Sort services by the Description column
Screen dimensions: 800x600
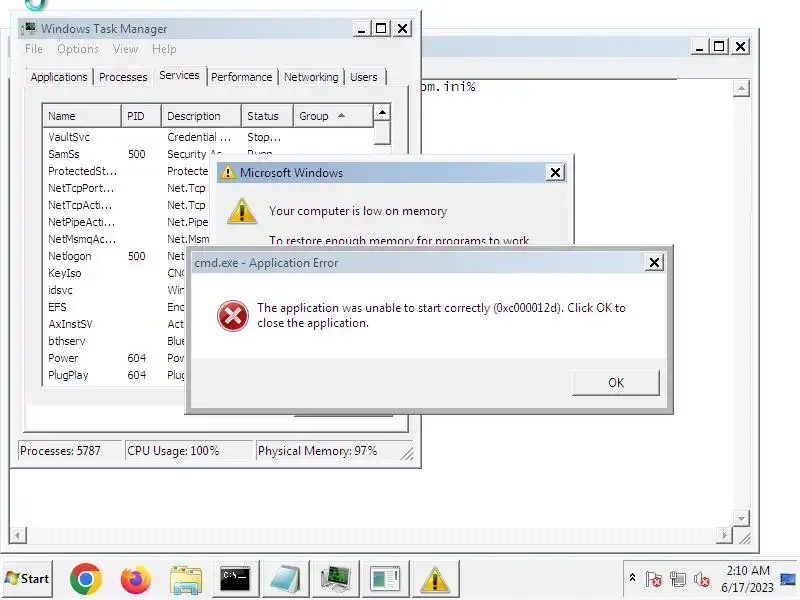[202, 116]
